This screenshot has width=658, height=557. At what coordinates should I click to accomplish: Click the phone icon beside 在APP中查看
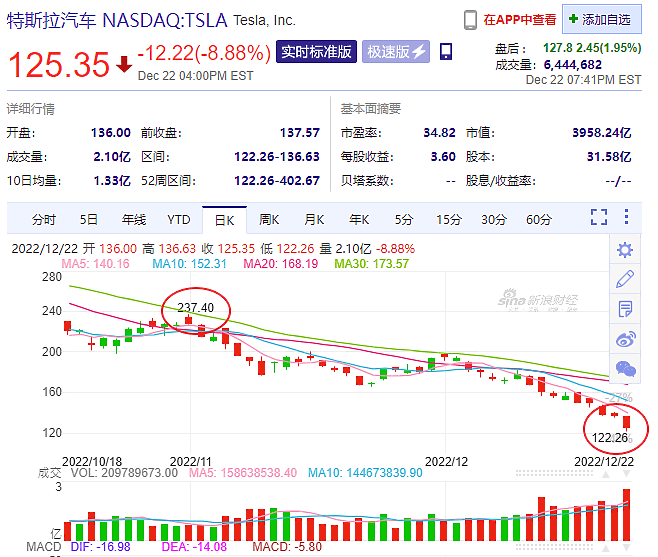(x=470, y=20)
